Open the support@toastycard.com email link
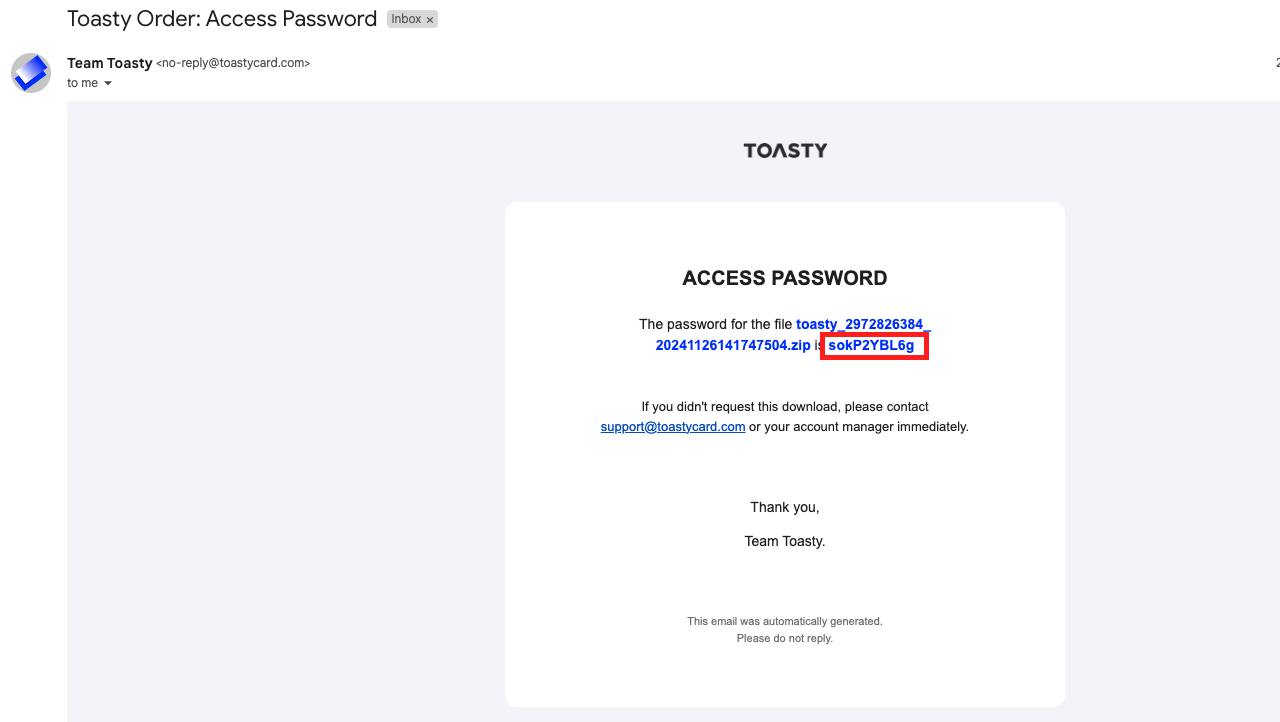The image size is (1280, 722). coord(673,427)
